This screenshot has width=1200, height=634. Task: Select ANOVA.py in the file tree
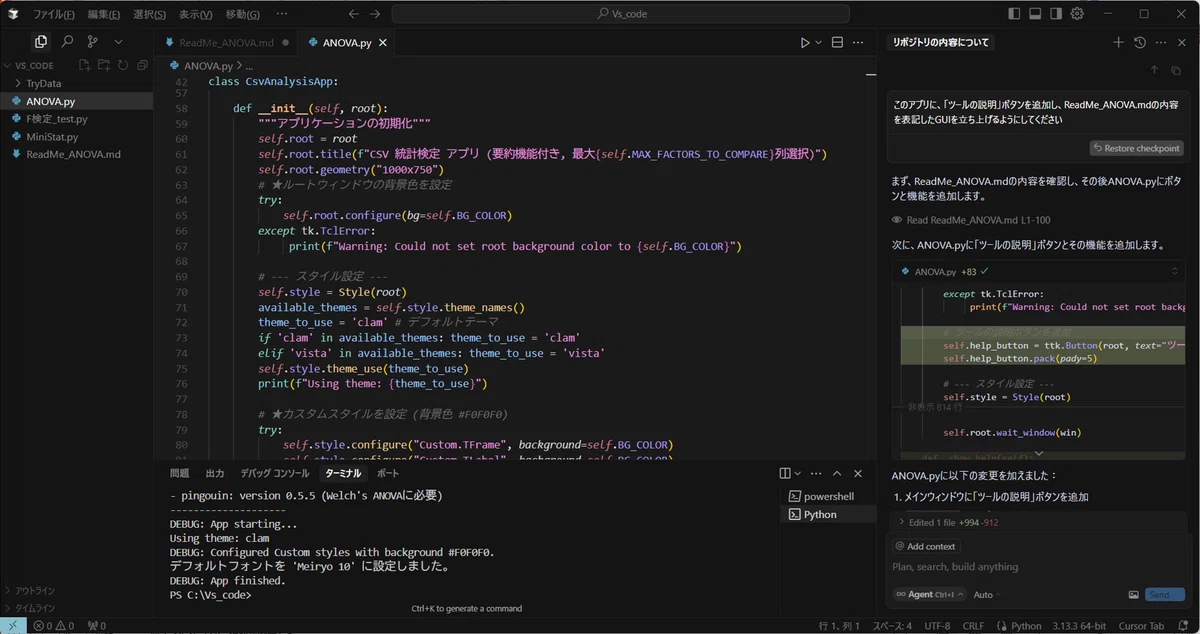[x=77, y=101]
